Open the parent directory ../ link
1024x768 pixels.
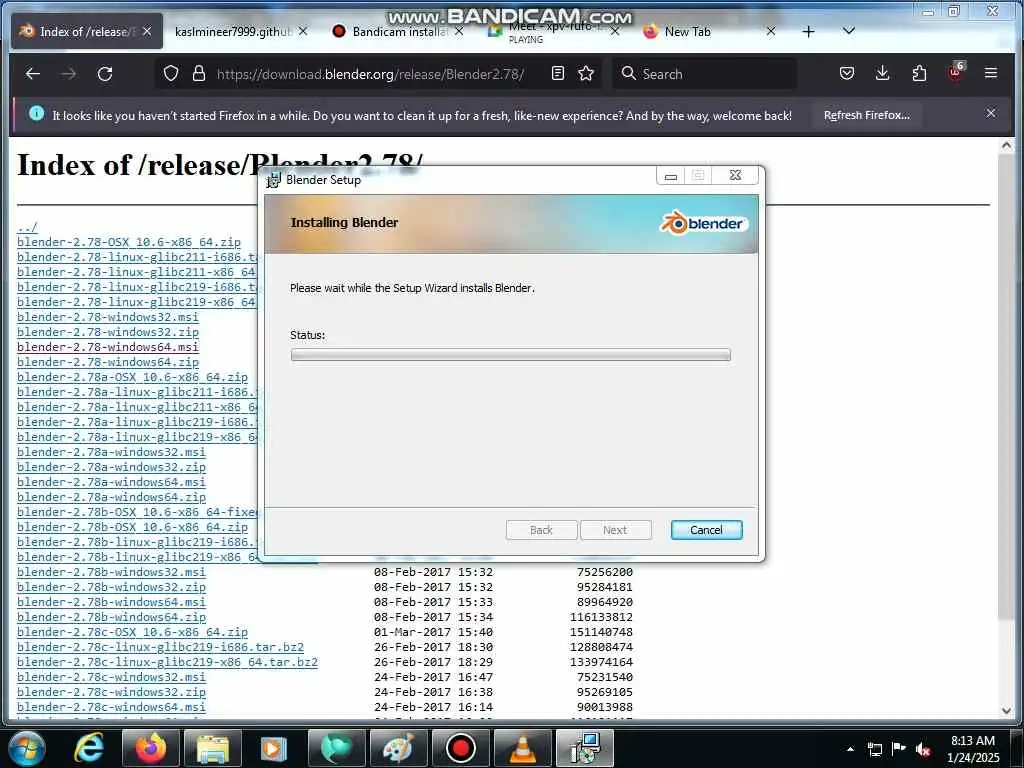coord(27,227)
